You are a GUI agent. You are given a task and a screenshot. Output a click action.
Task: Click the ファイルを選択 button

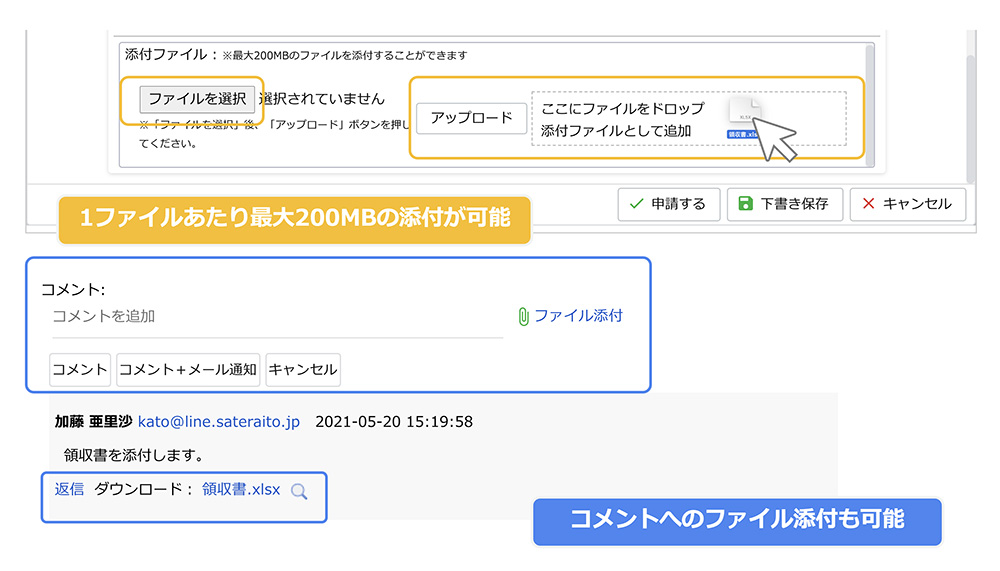[x=197, y=99]
